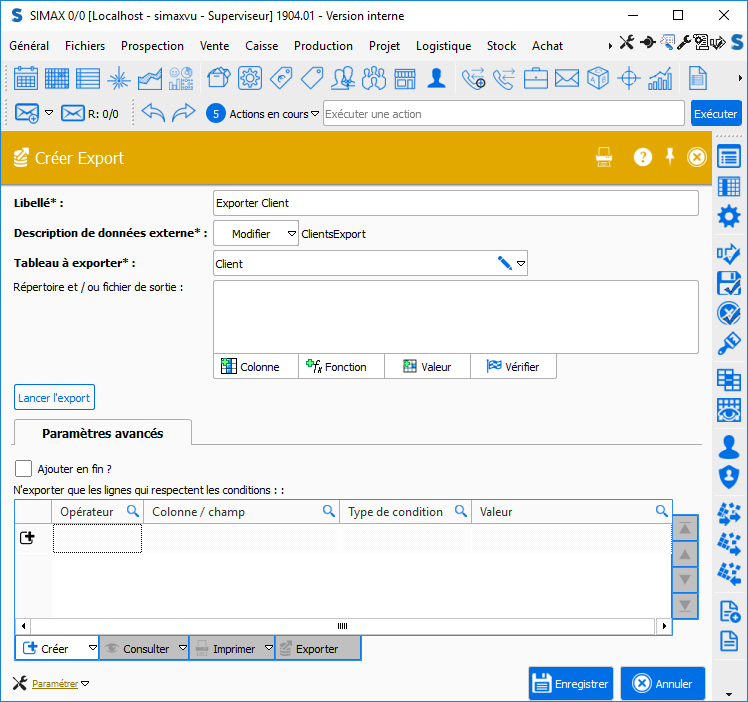Click the undo arrow in the actions bar
Viewport: 748px width, 702px height.
152,113
